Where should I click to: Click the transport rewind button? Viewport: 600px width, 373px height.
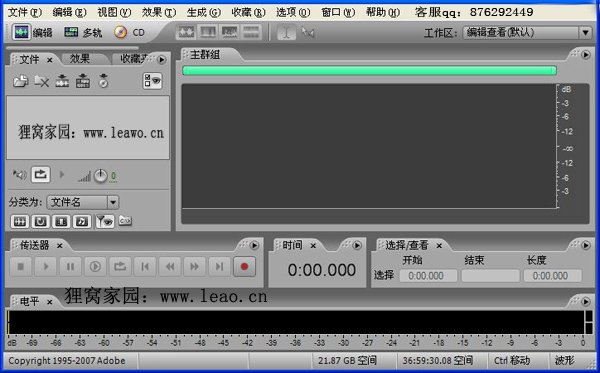tap(170, 266)
